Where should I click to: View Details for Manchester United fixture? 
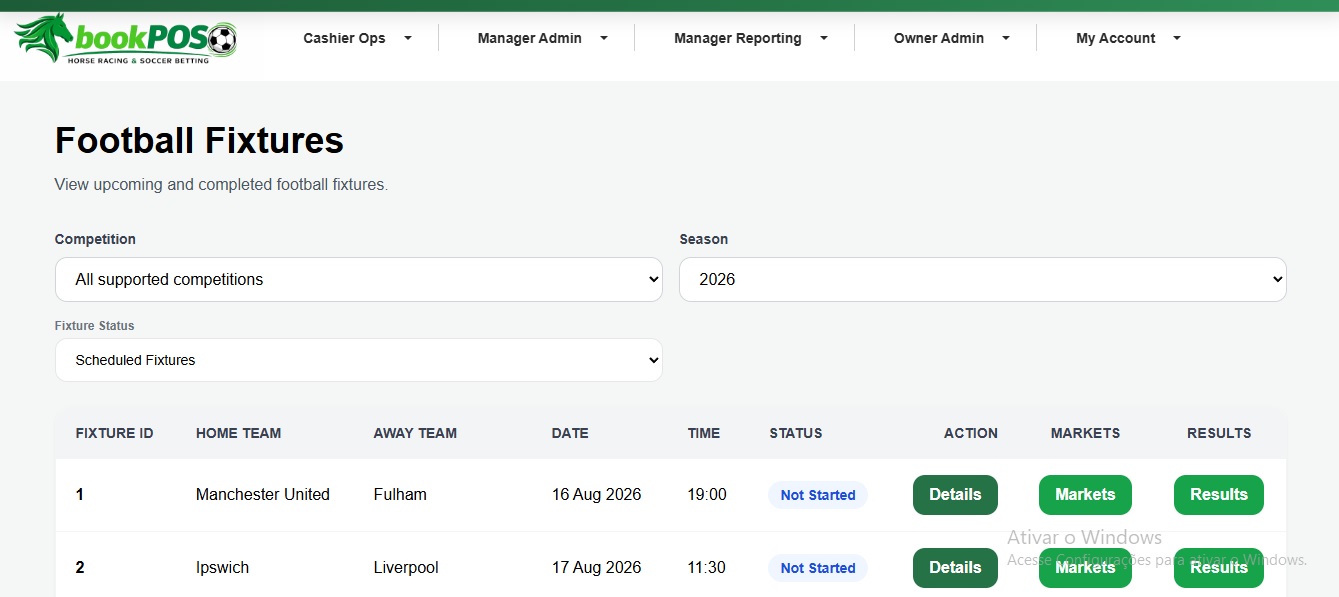tap(955, 495)
